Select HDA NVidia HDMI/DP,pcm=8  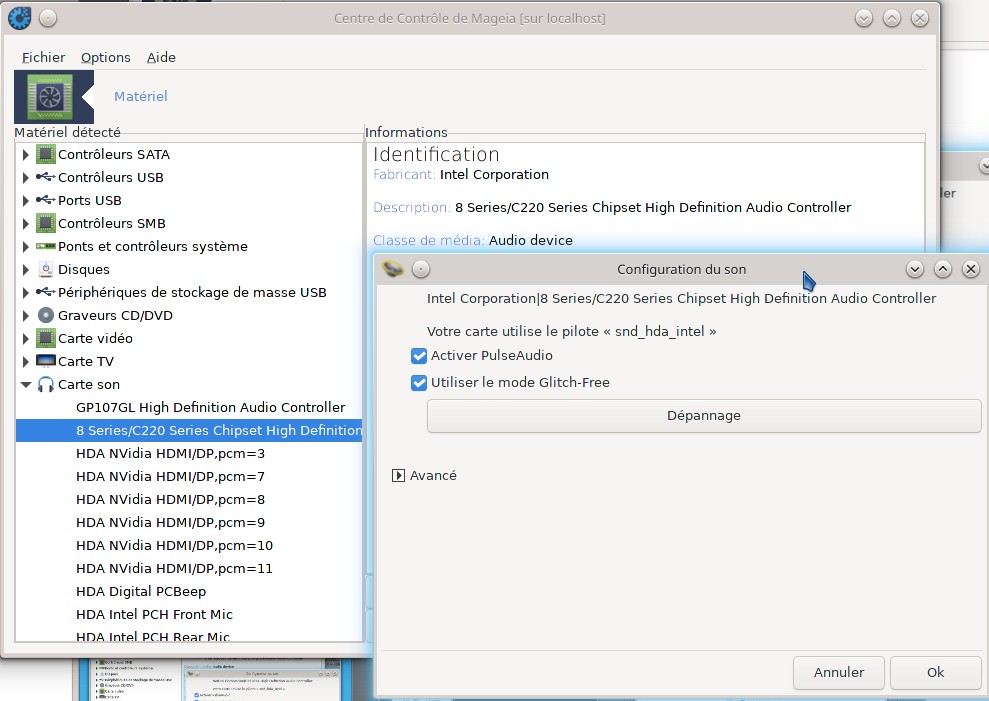pos(170,500)
